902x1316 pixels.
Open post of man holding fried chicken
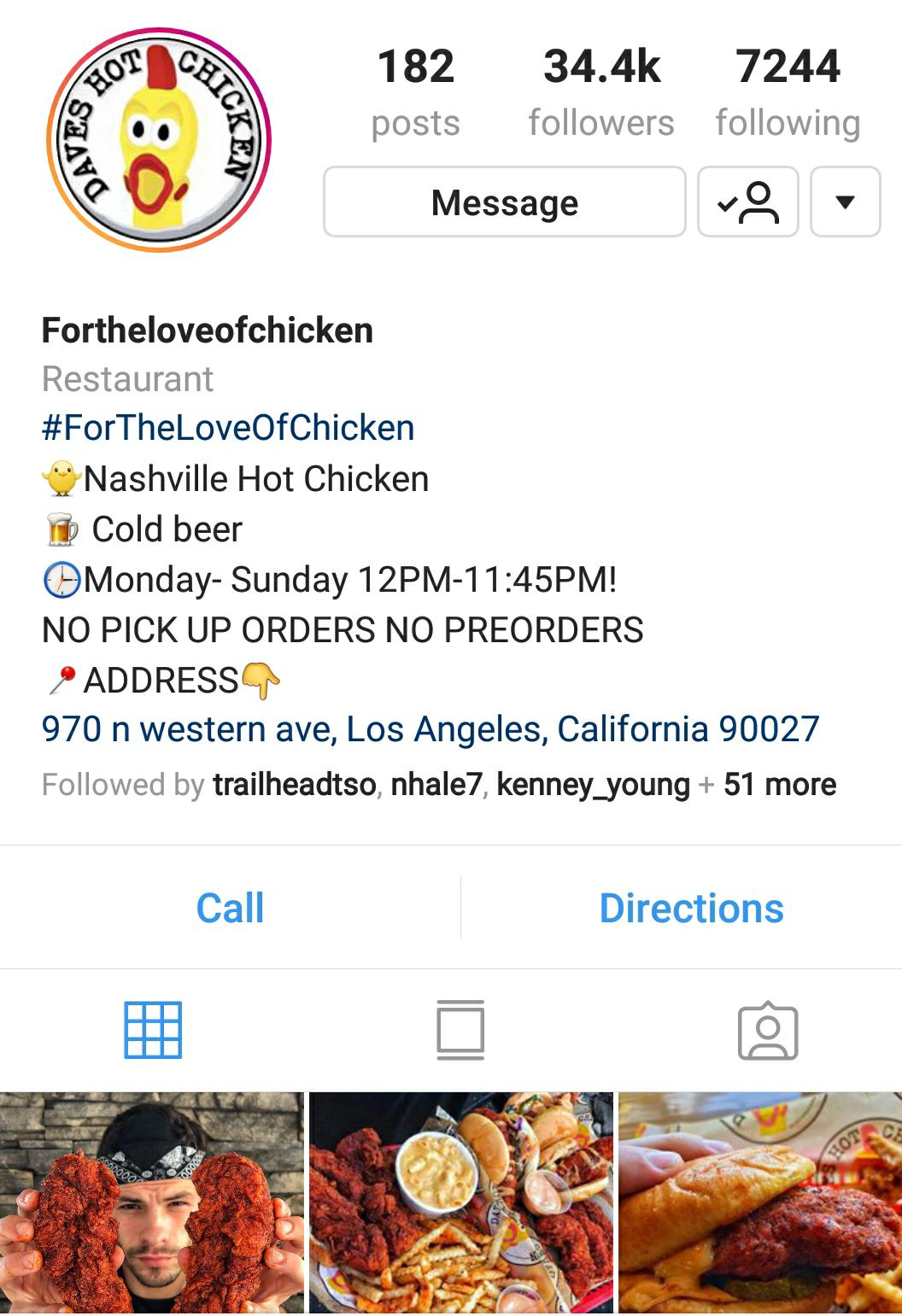pos(152,1202)
